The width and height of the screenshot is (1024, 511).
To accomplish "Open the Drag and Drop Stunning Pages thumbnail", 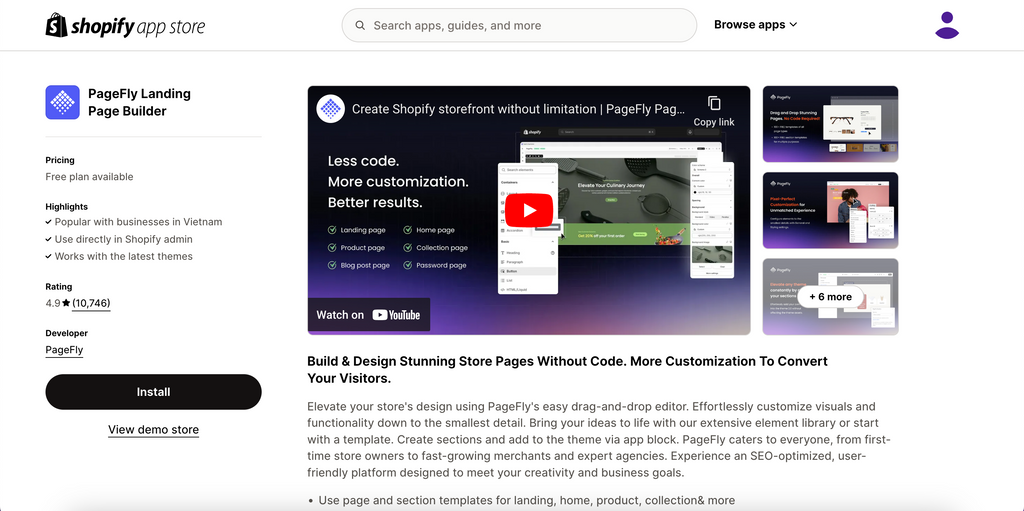I will (x=830, y=124).
